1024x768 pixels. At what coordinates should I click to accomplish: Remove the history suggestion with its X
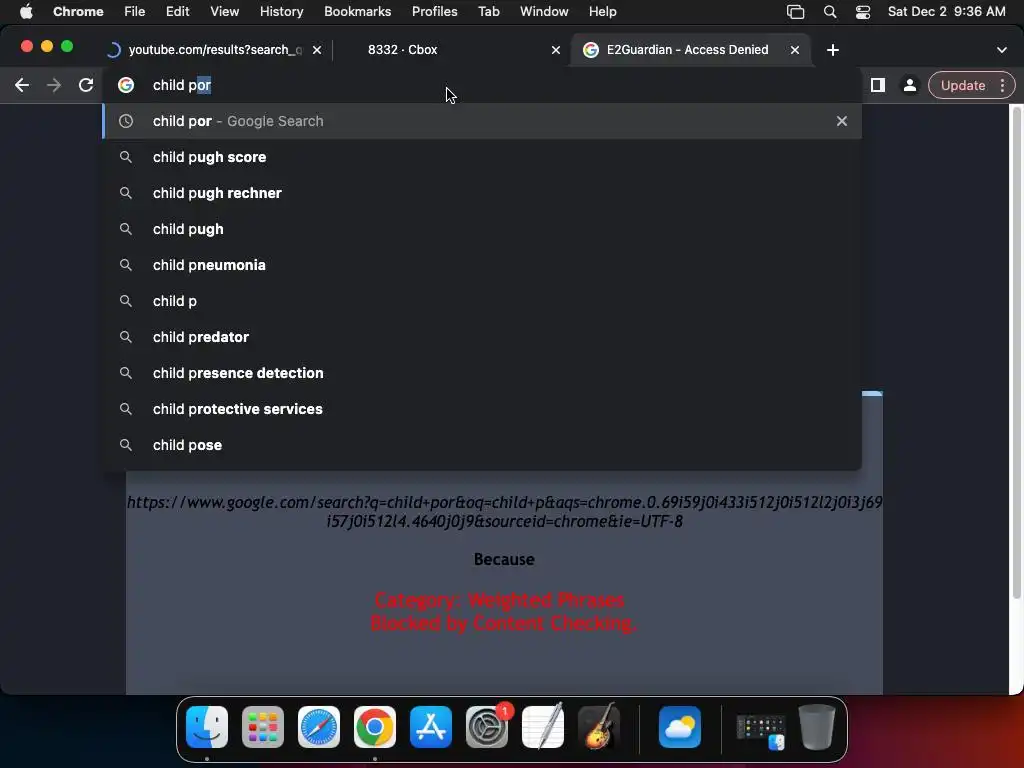(x=842, y=121)
